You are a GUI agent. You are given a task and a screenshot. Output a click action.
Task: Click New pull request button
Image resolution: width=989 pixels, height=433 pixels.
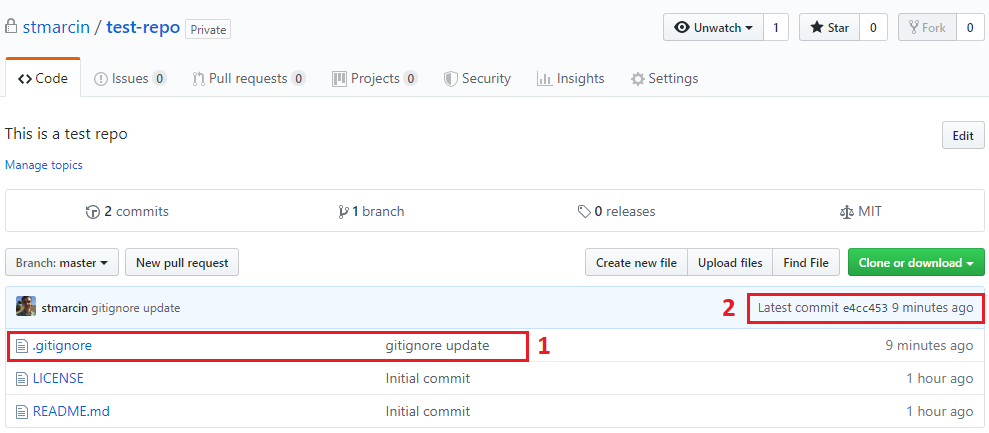pyautogui.click(x=182, y=263)
